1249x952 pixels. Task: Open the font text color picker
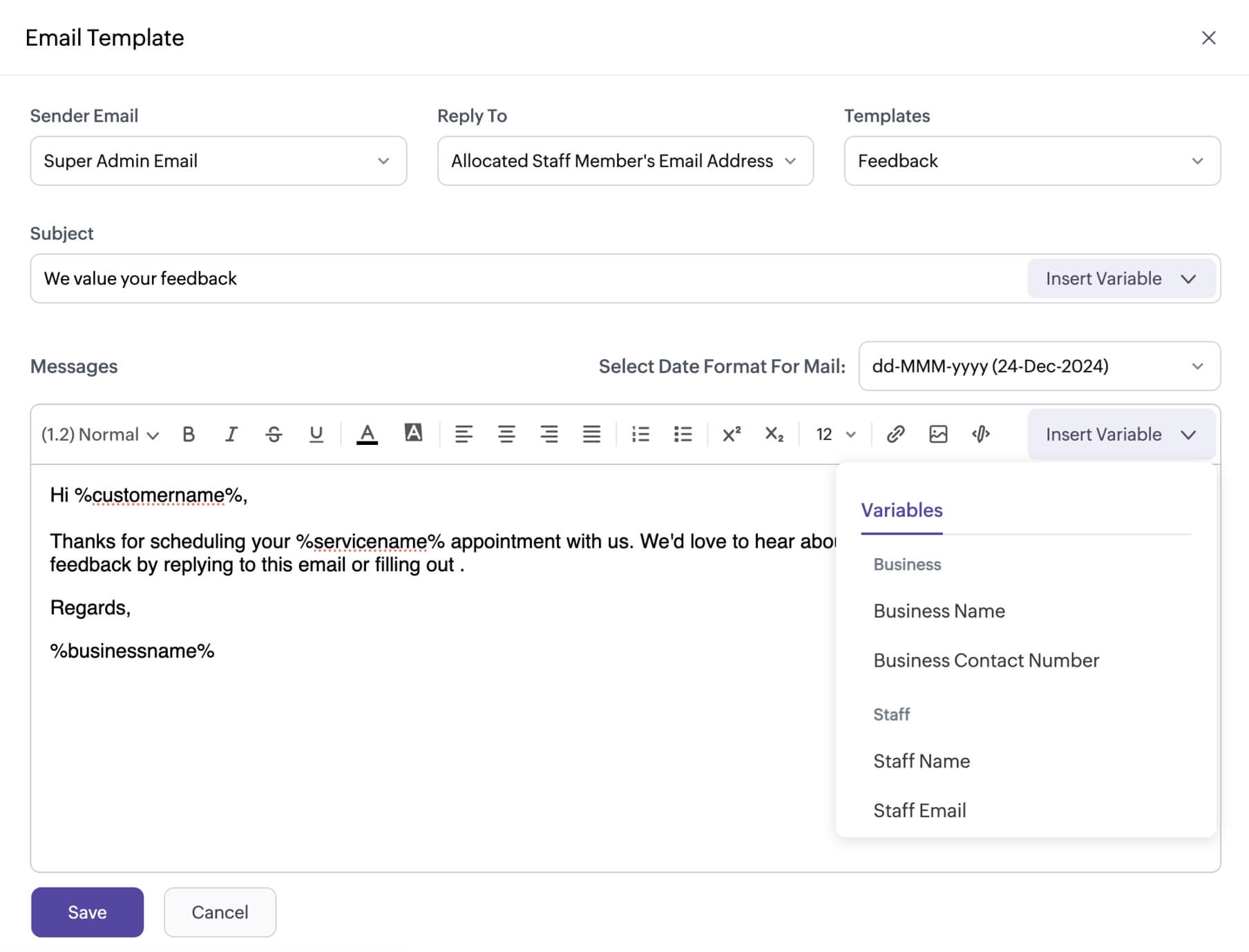367,435
